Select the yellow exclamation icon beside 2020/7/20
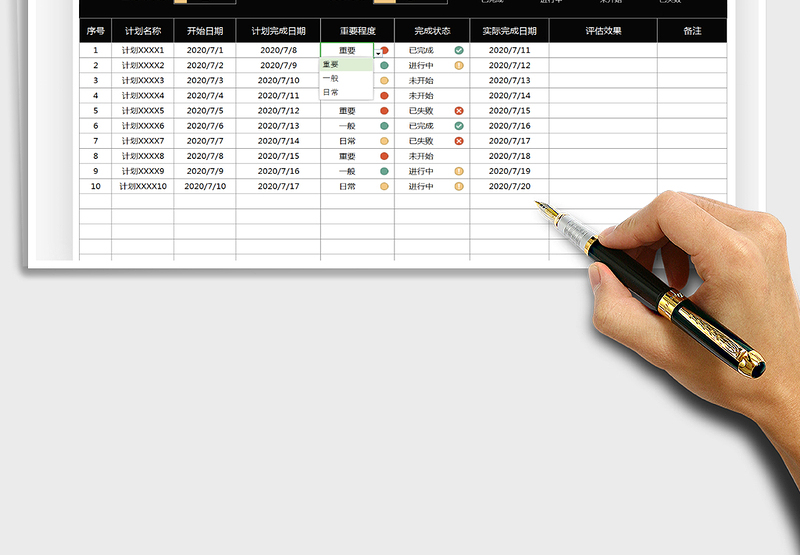The width and height of the screenshot is (800, 555). pyautogui.click(x=459, y=186)
